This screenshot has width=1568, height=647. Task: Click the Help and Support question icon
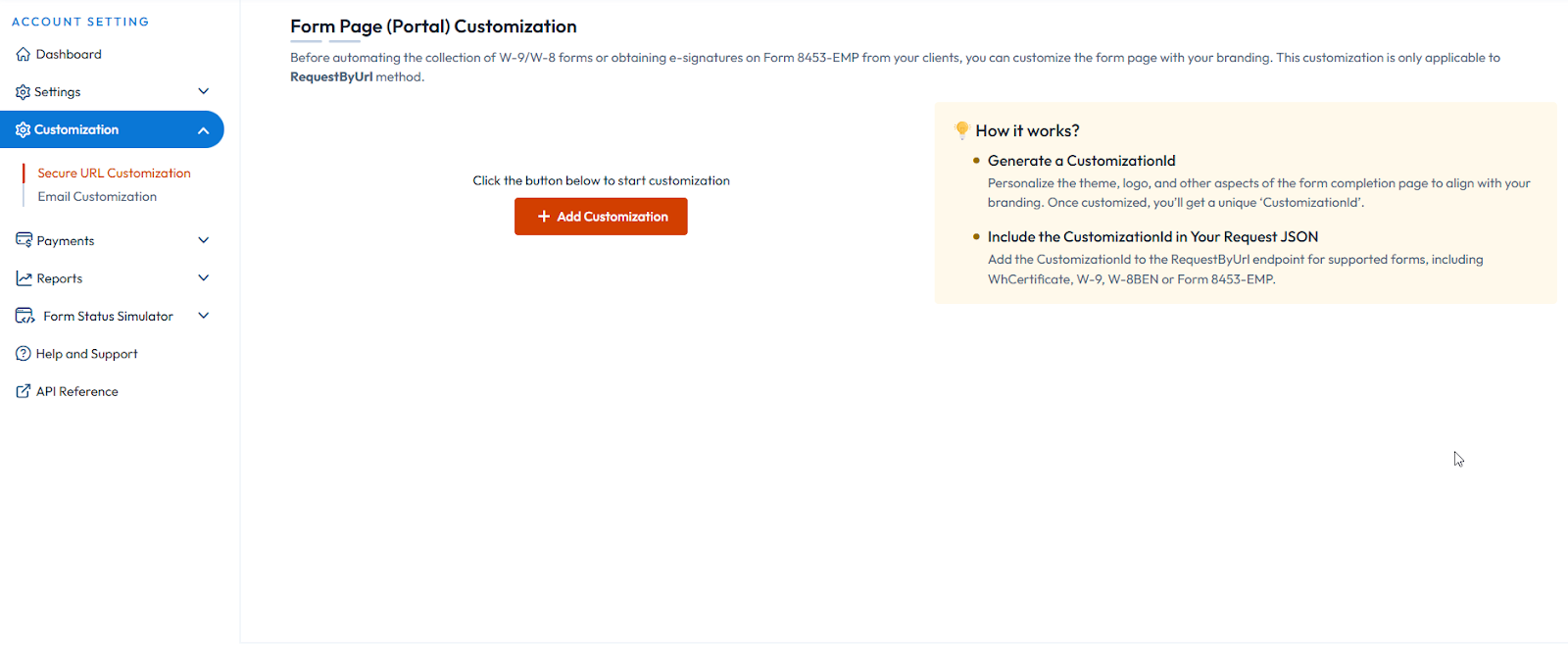[x=24, y=354]
